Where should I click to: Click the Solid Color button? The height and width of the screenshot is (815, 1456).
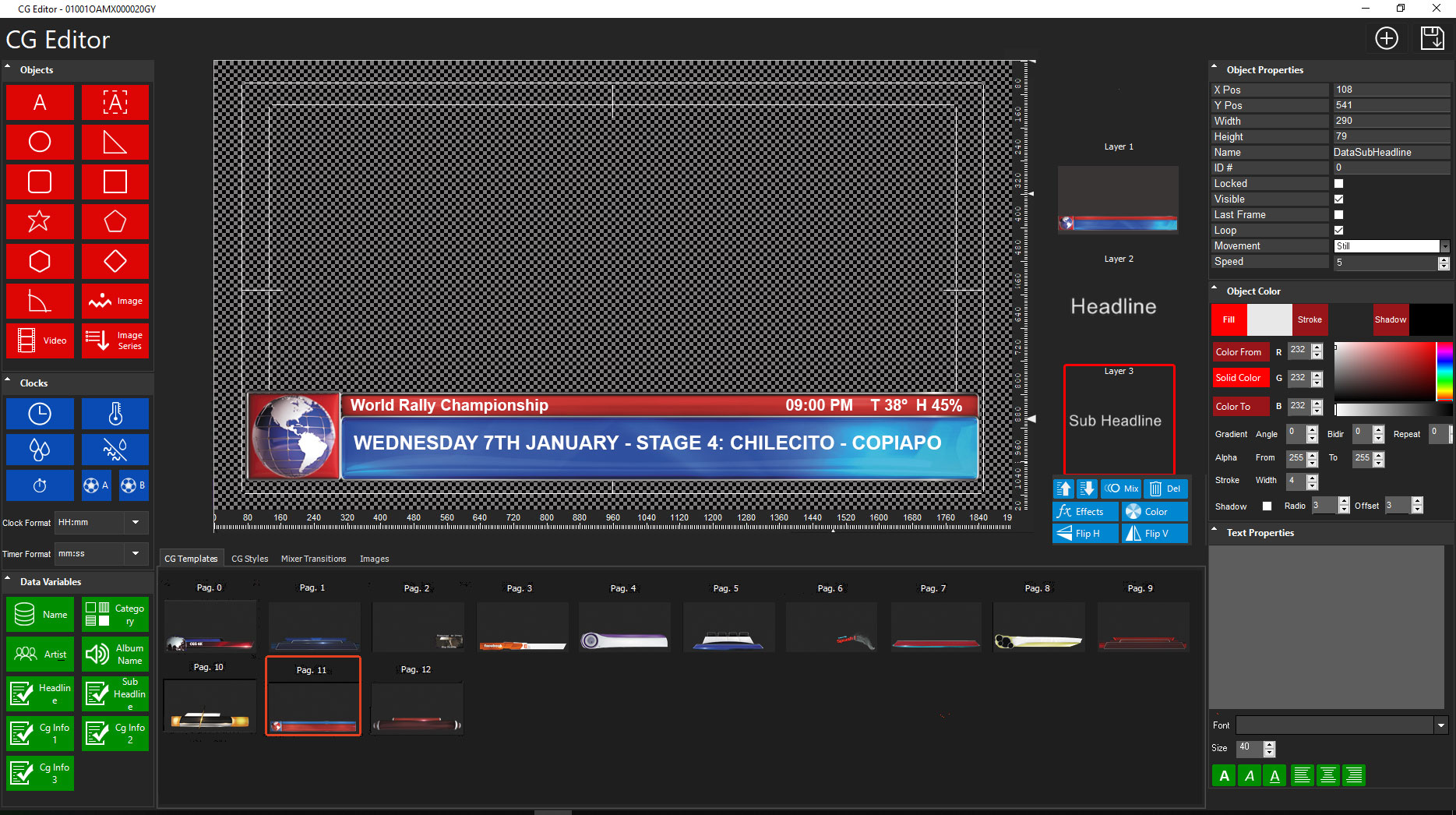1240,378
